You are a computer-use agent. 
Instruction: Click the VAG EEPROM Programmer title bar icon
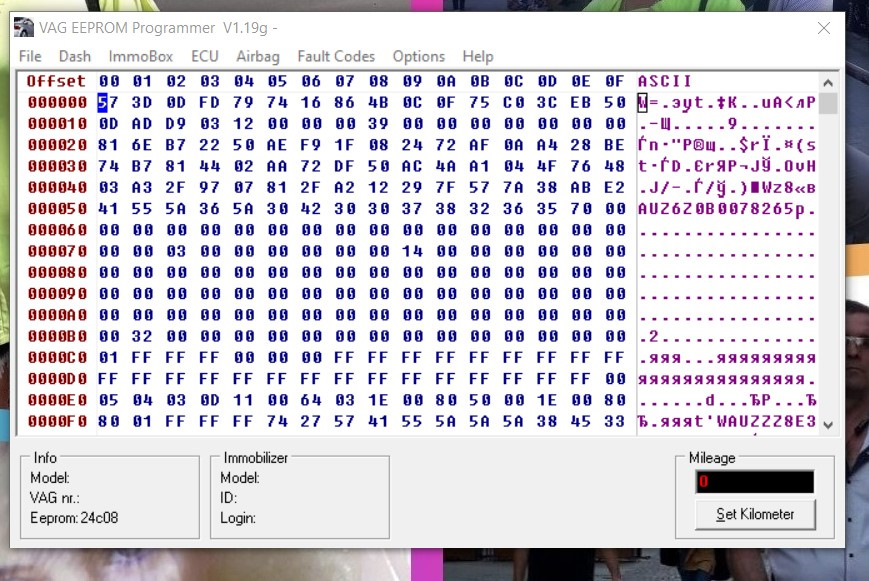pyautogui.click(x=22, y=27)
